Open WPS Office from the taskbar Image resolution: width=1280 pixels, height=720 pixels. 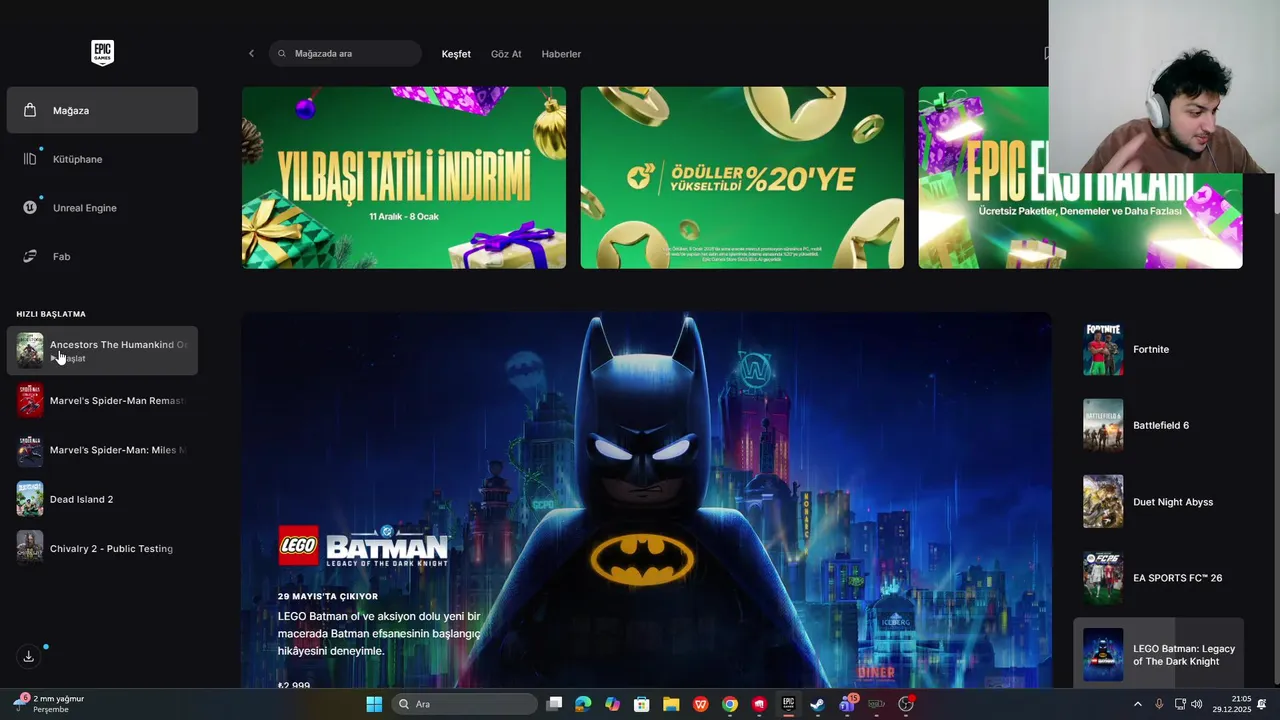click(701, 704)
